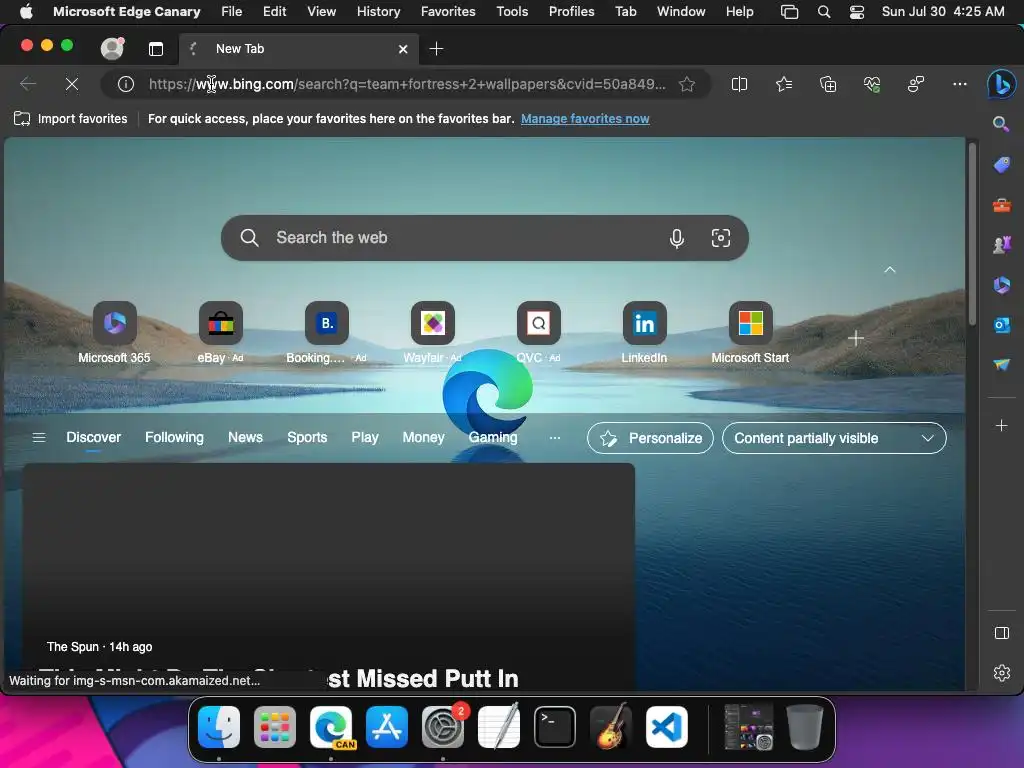1024x768 pixels.
Task: Click the Personalize button
Action: (x=650, y=438)
